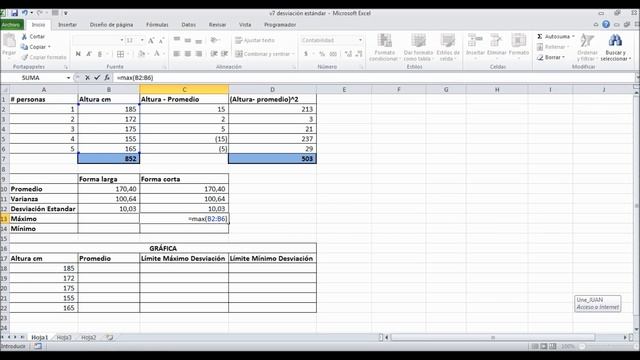
Task: Click the Estilos de celda icon
Action: 448,41
